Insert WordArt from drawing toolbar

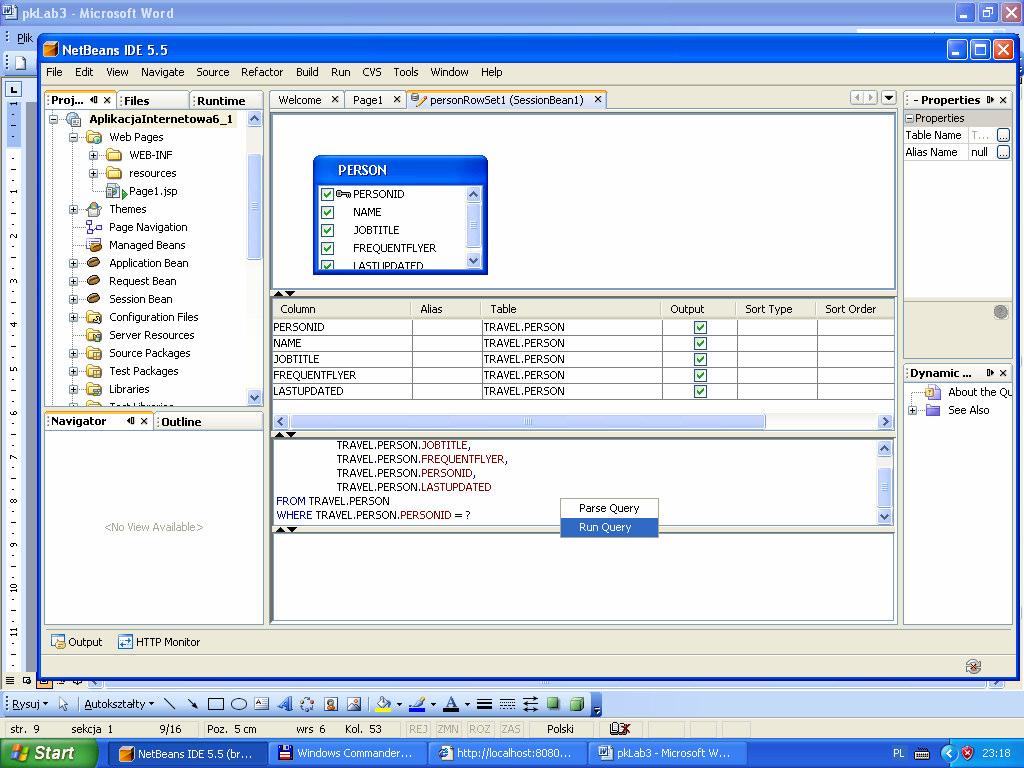(x=285, y=704)
